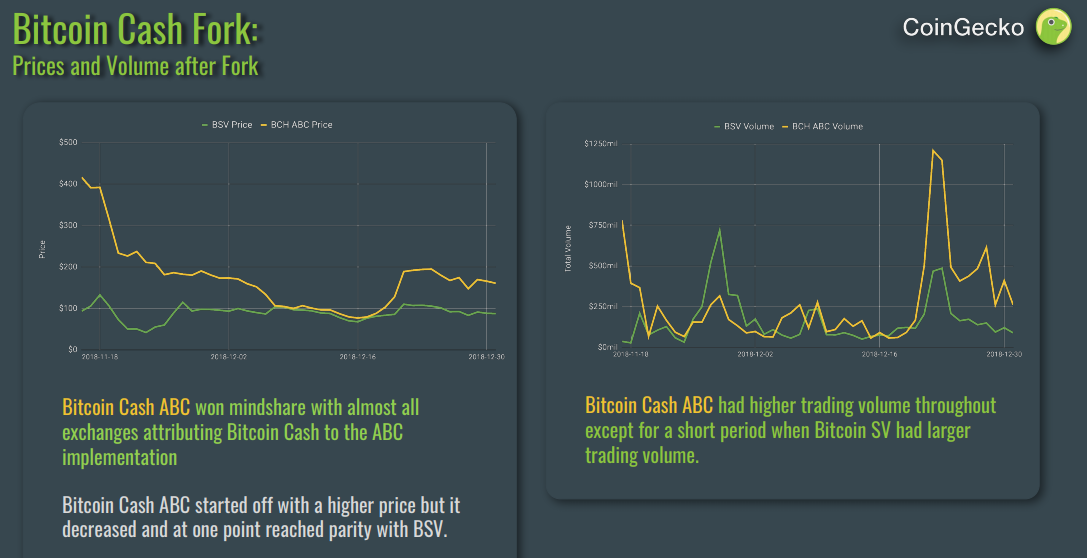Image resolution: width=1087 pixels, height=558 pixels.
Task: Click the 2018-11-18 date label on price chart
Action: pyautogui.click(x=101, y=356)
